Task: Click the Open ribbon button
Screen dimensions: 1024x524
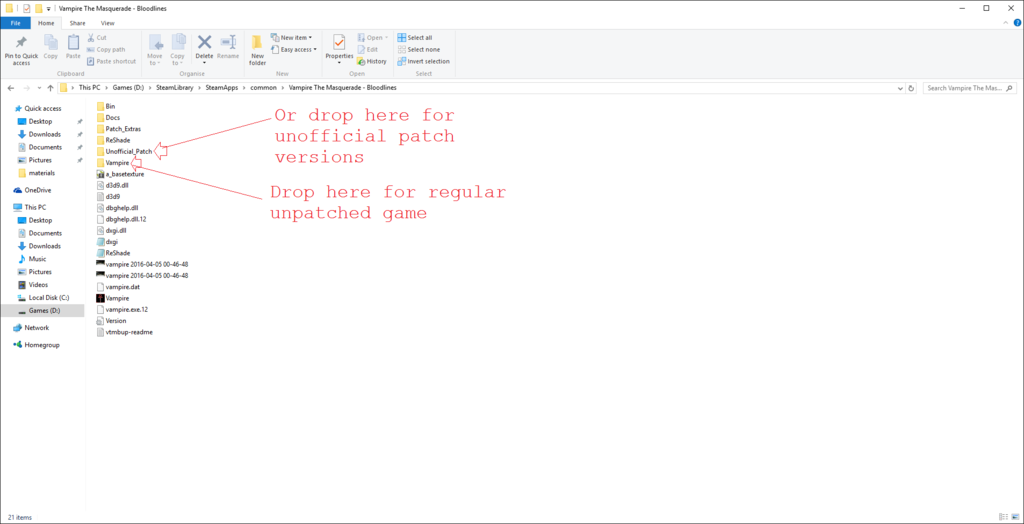Action: point(373,38)
